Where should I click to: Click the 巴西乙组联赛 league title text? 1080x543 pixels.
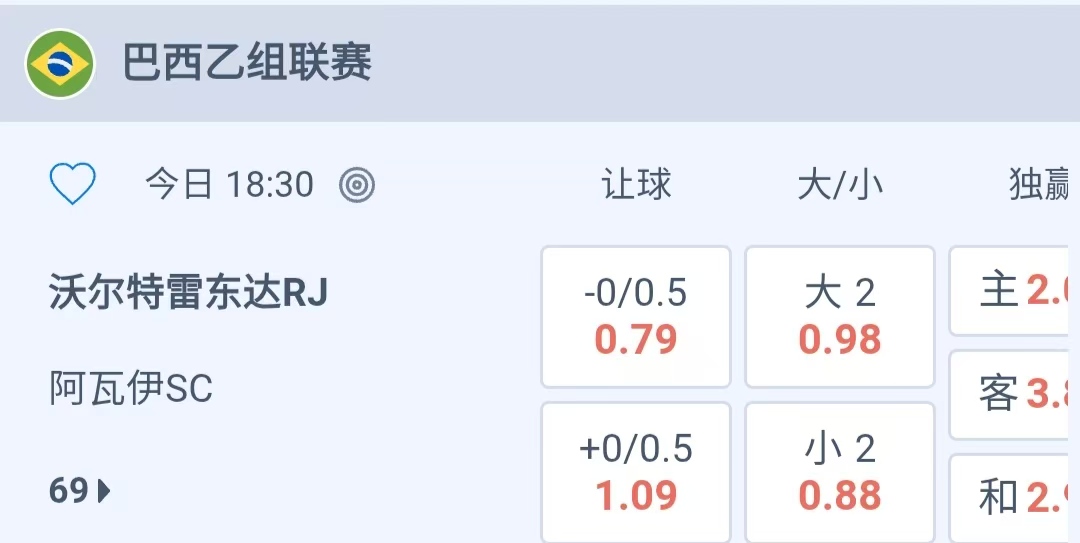[x=247, y=64]
